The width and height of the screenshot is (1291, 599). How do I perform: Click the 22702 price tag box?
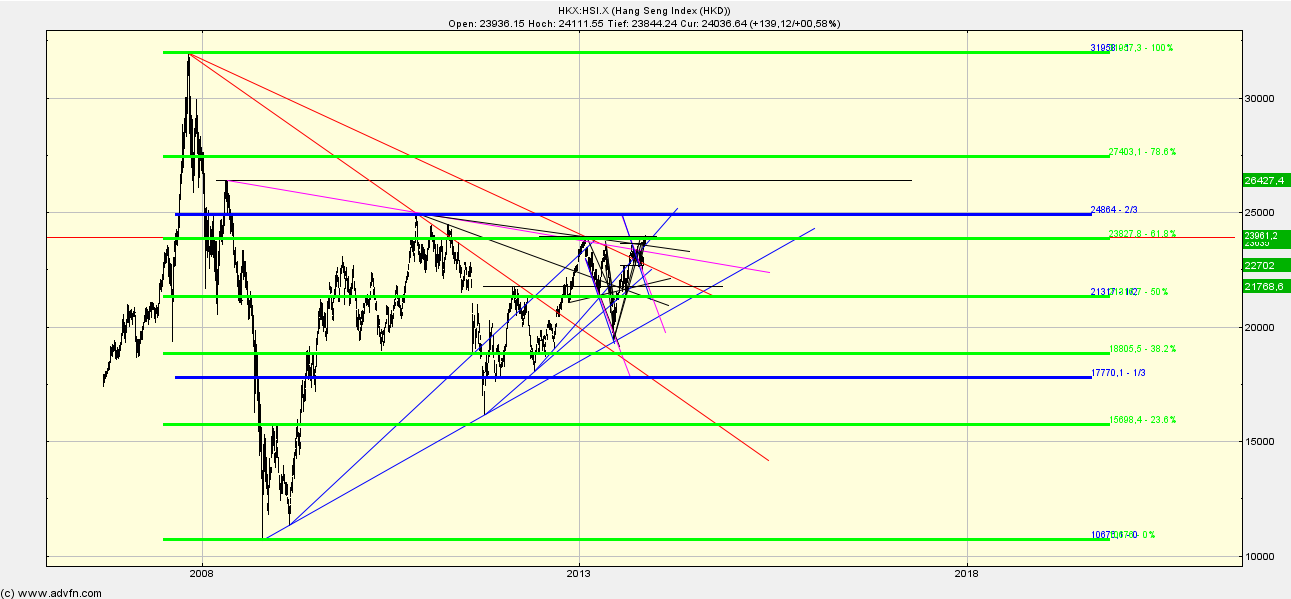[1260, 265]
